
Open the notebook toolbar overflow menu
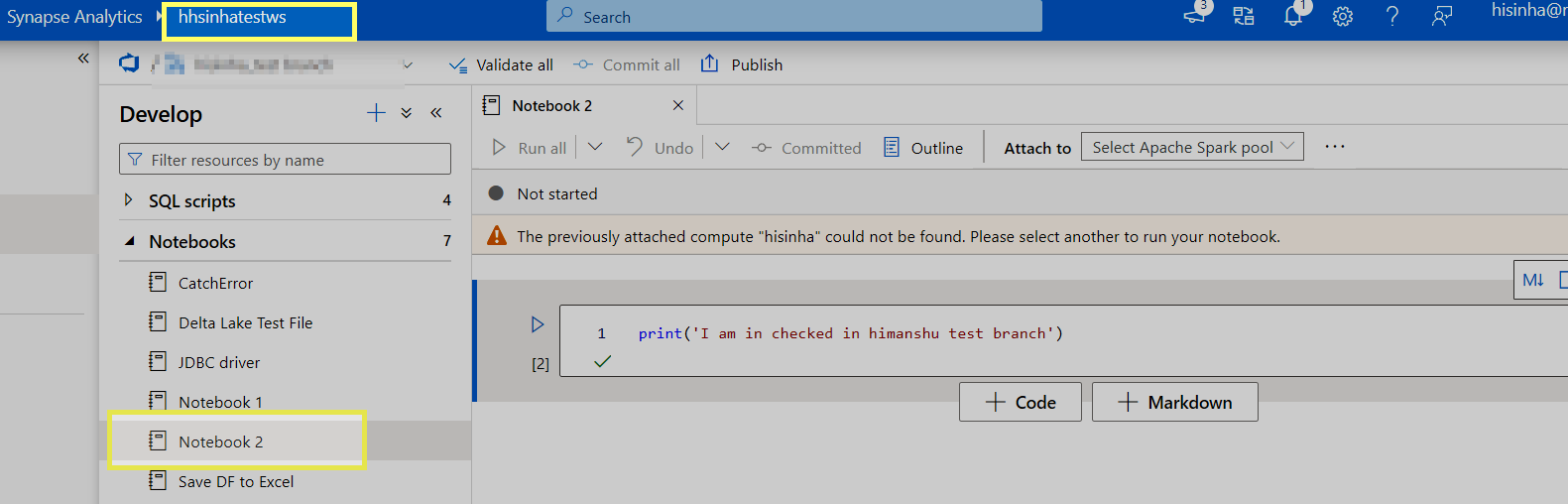pos(1335,147)
